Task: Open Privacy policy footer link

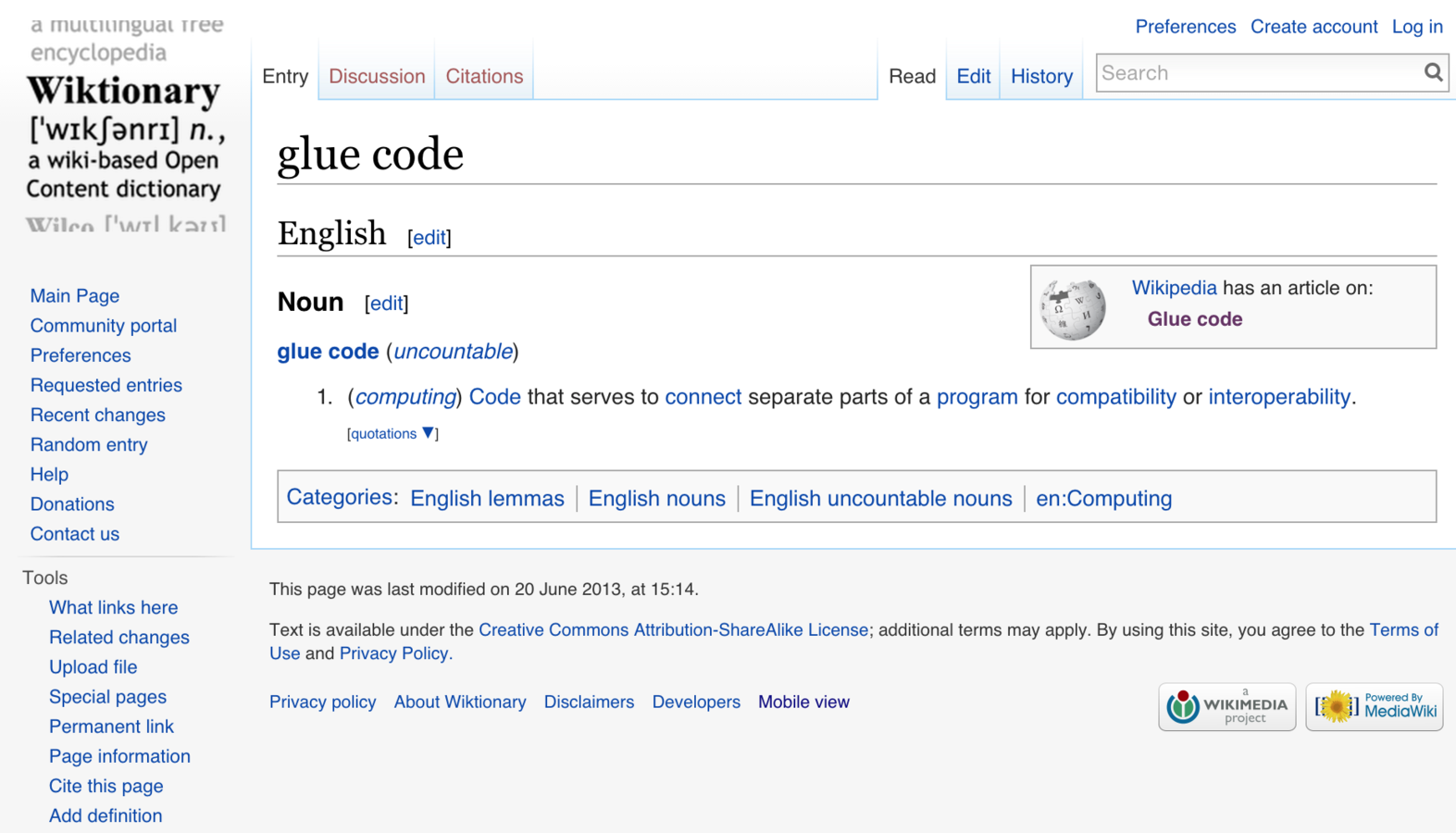Action: pyautogui.click(x=323, y=702)
